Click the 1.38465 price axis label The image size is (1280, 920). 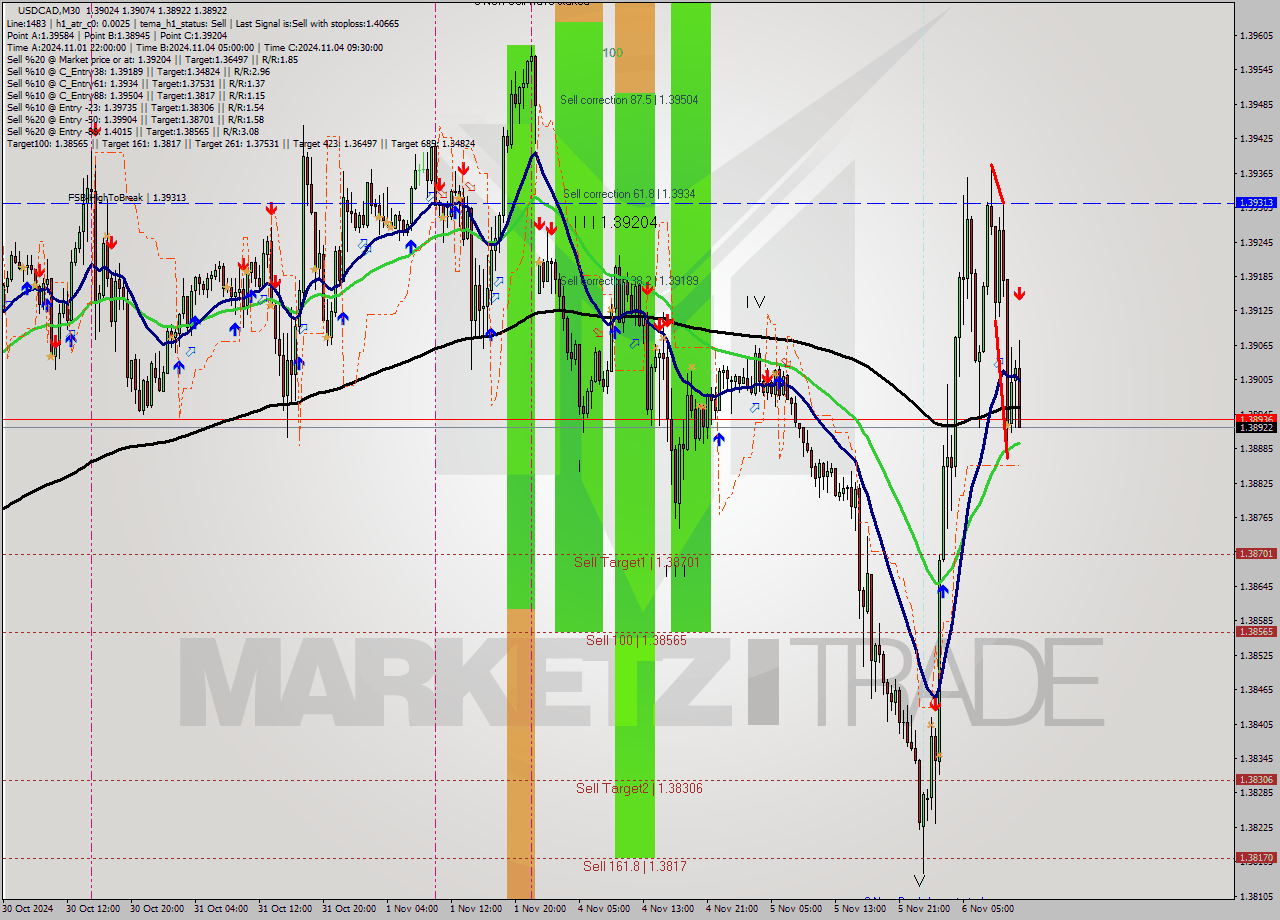click(1257, 690)
